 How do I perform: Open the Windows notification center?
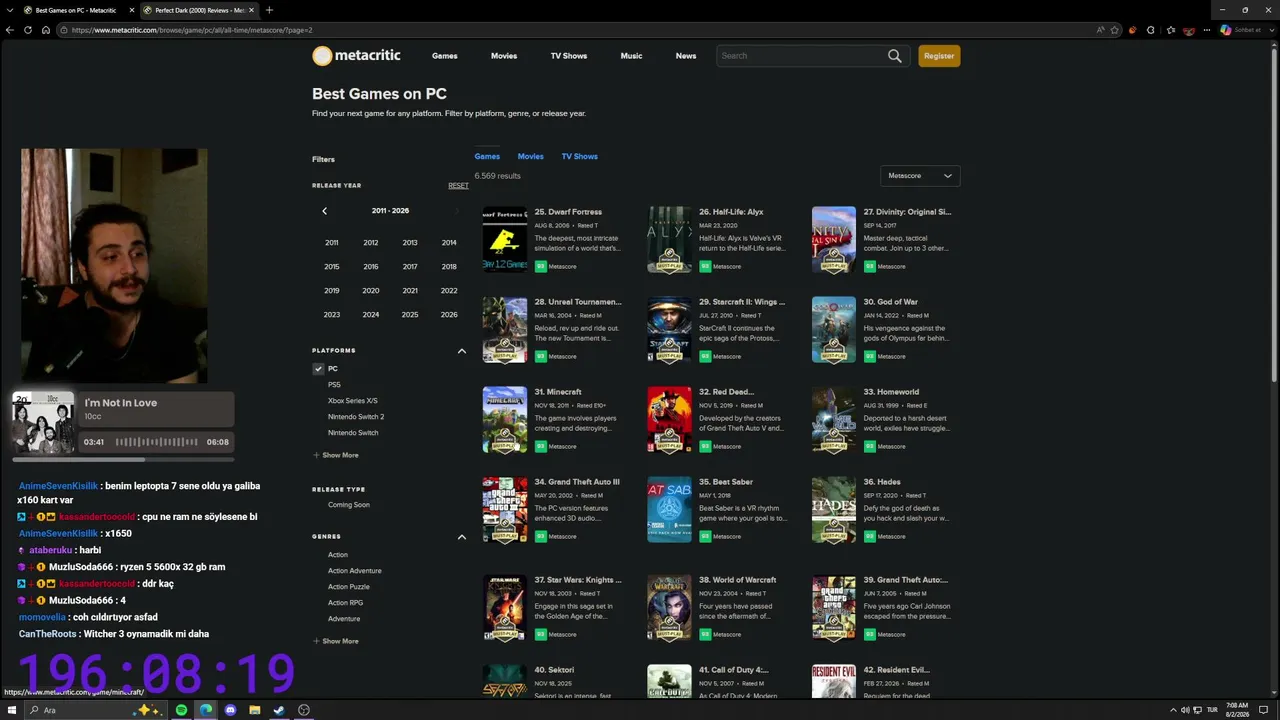click(1264, 710)
